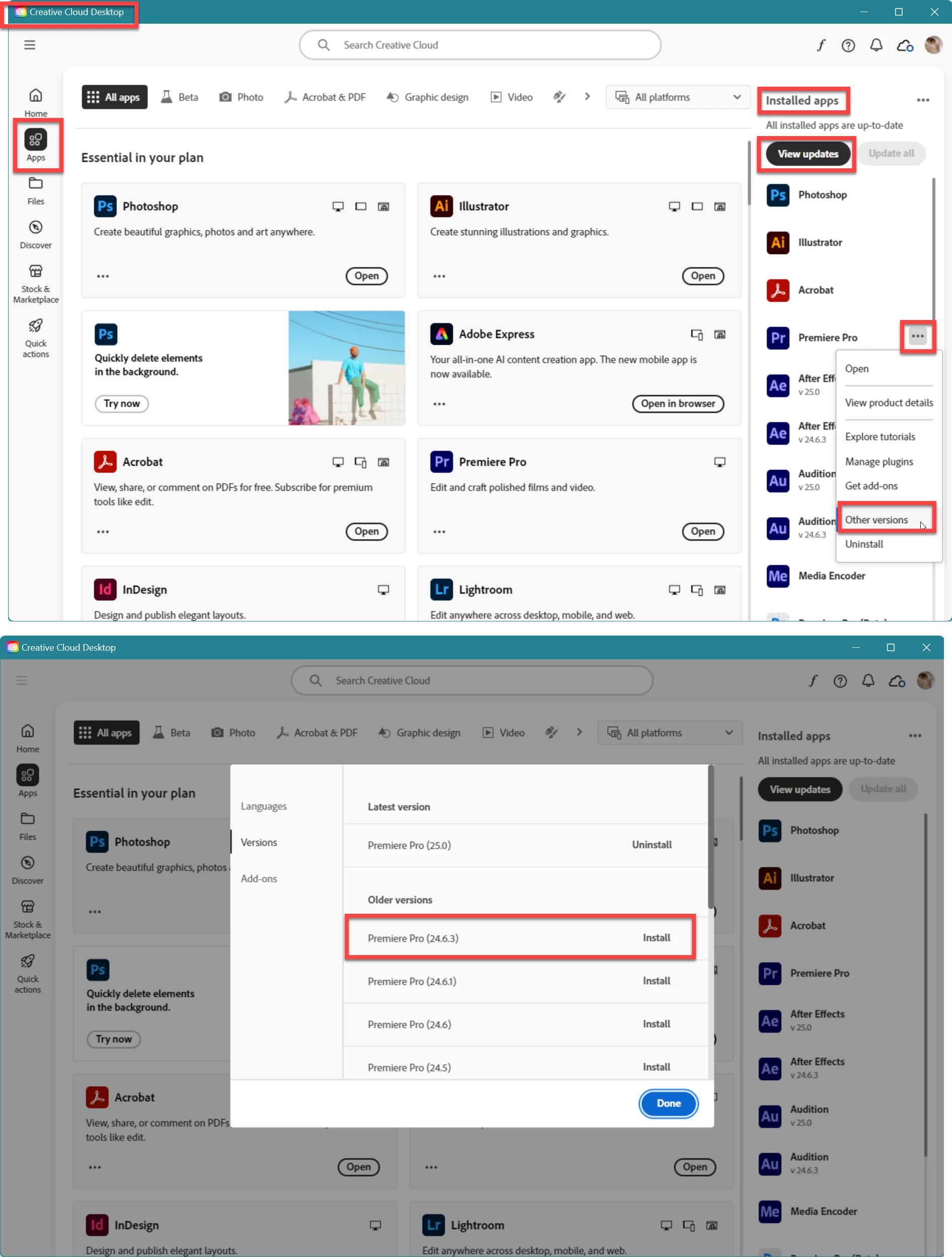The width and height of the screenshot is (952, 1257).
Task: Open fonts icon in top window header
Action: (x=820, y=45)
